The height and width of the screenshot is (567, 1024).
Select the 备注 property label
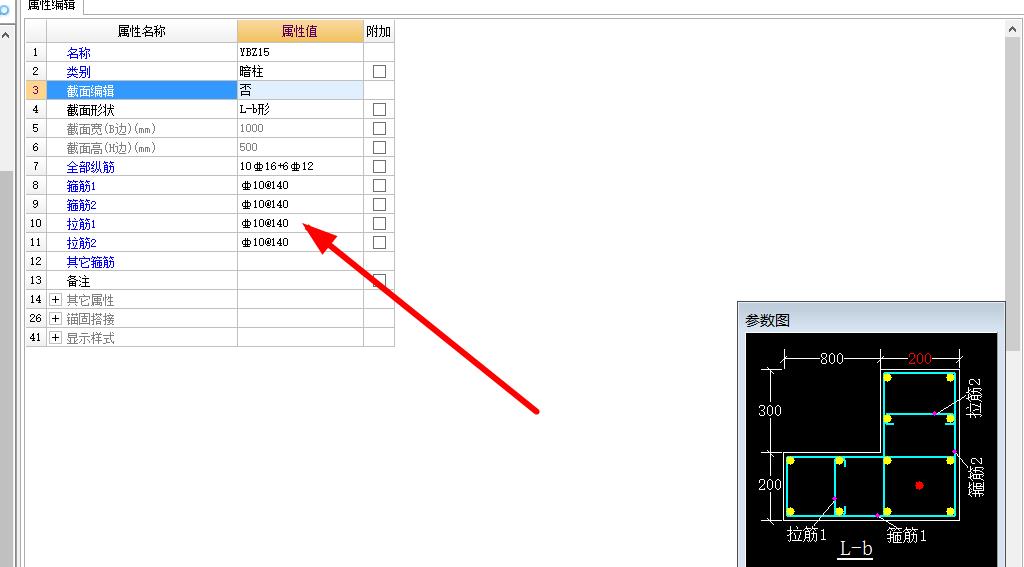tap(78, 280)
